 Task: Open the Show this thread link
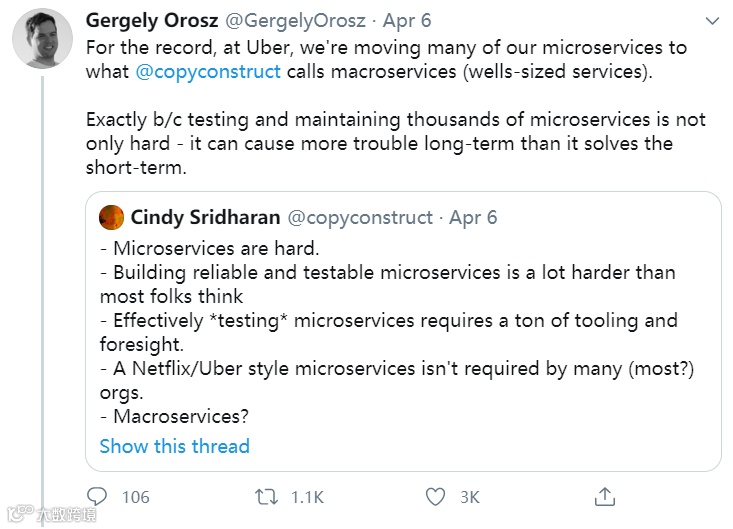coord(174,446)
